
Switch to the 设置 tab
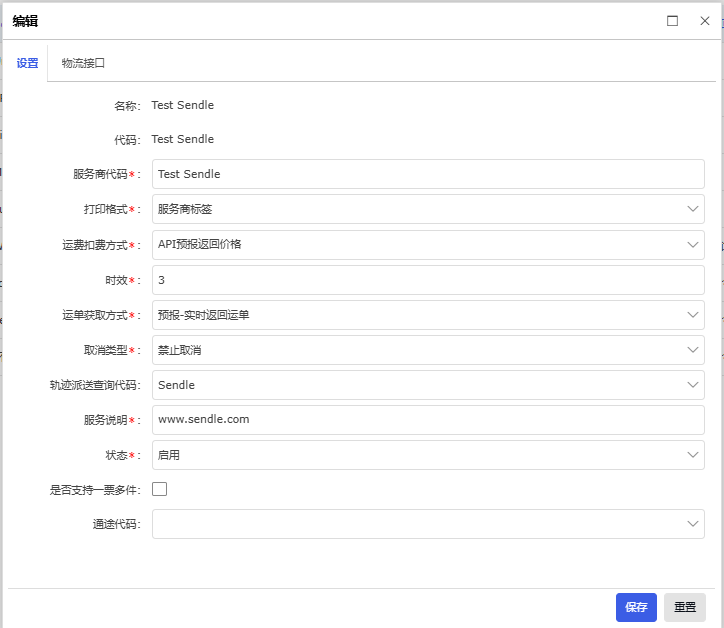pyautogui.click(x=27, y=63)
